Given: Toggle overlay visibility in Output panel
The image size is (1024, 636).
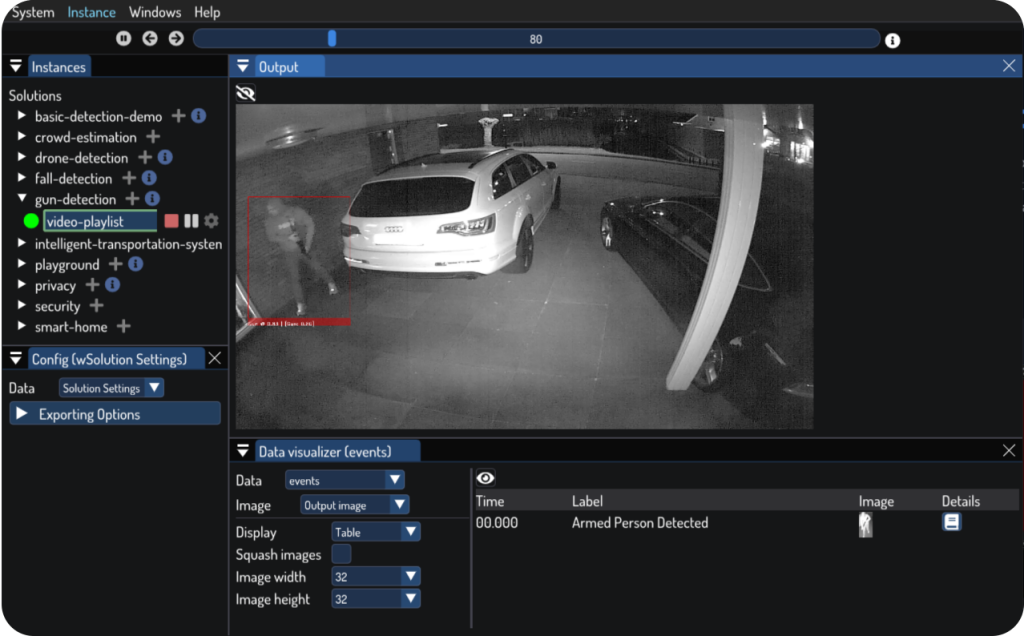Looking at the screenshot, I should 246,93.
